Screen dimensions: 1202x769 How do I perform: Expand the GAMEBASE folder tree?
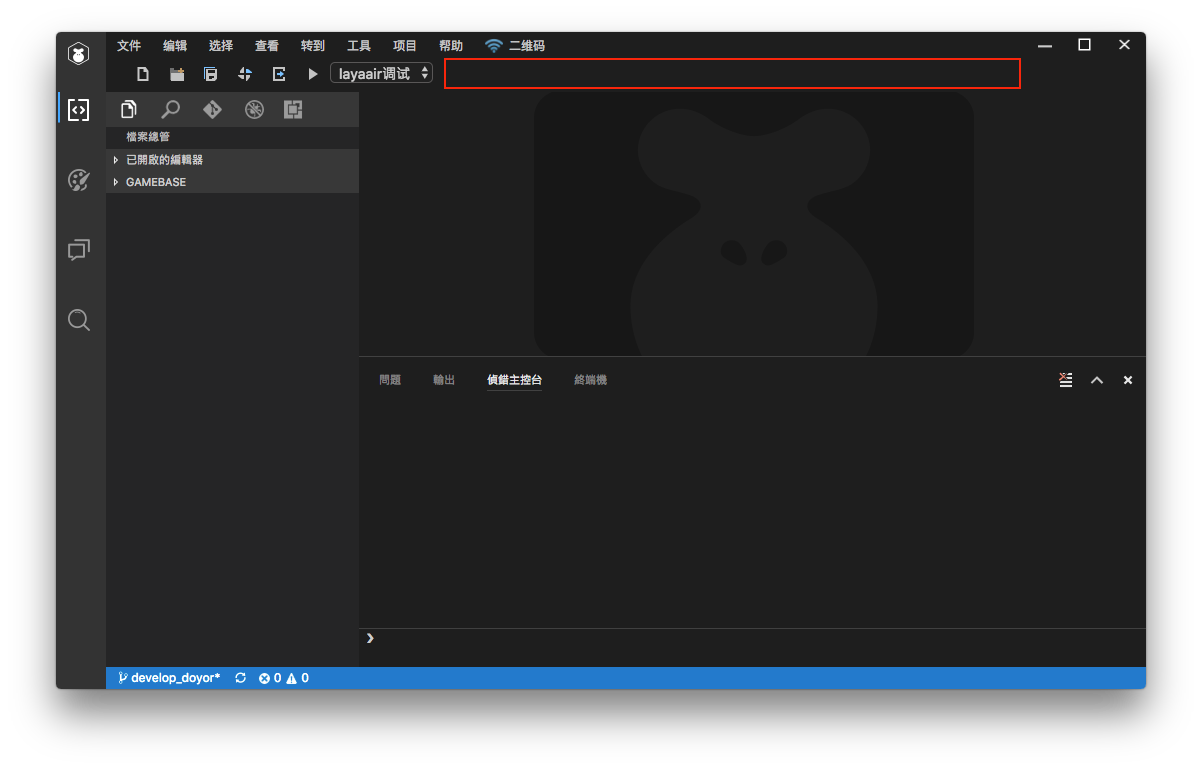click(155, 182)
